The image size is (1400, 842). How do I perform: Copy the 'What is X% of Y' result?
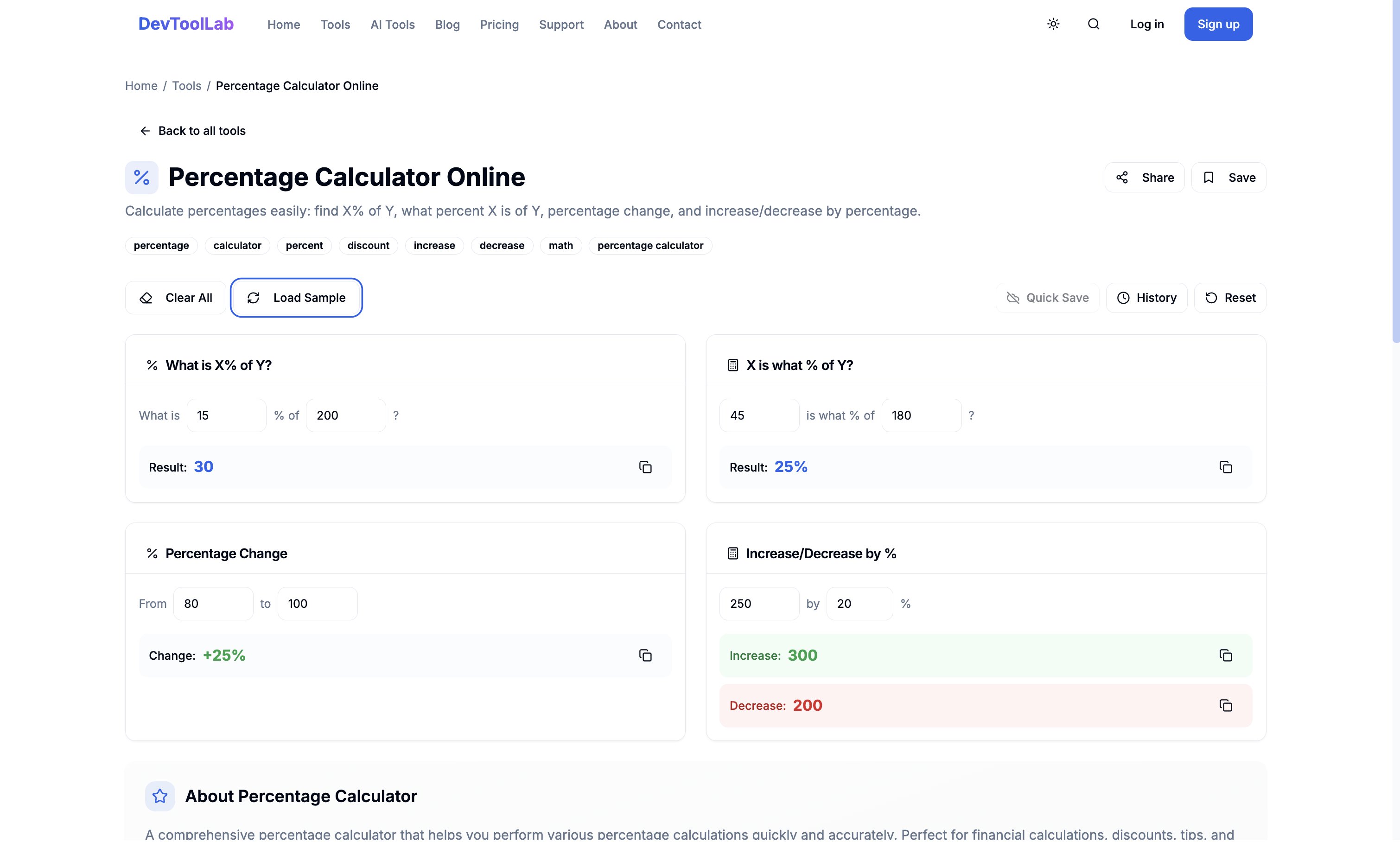click(x=645, y=467)
